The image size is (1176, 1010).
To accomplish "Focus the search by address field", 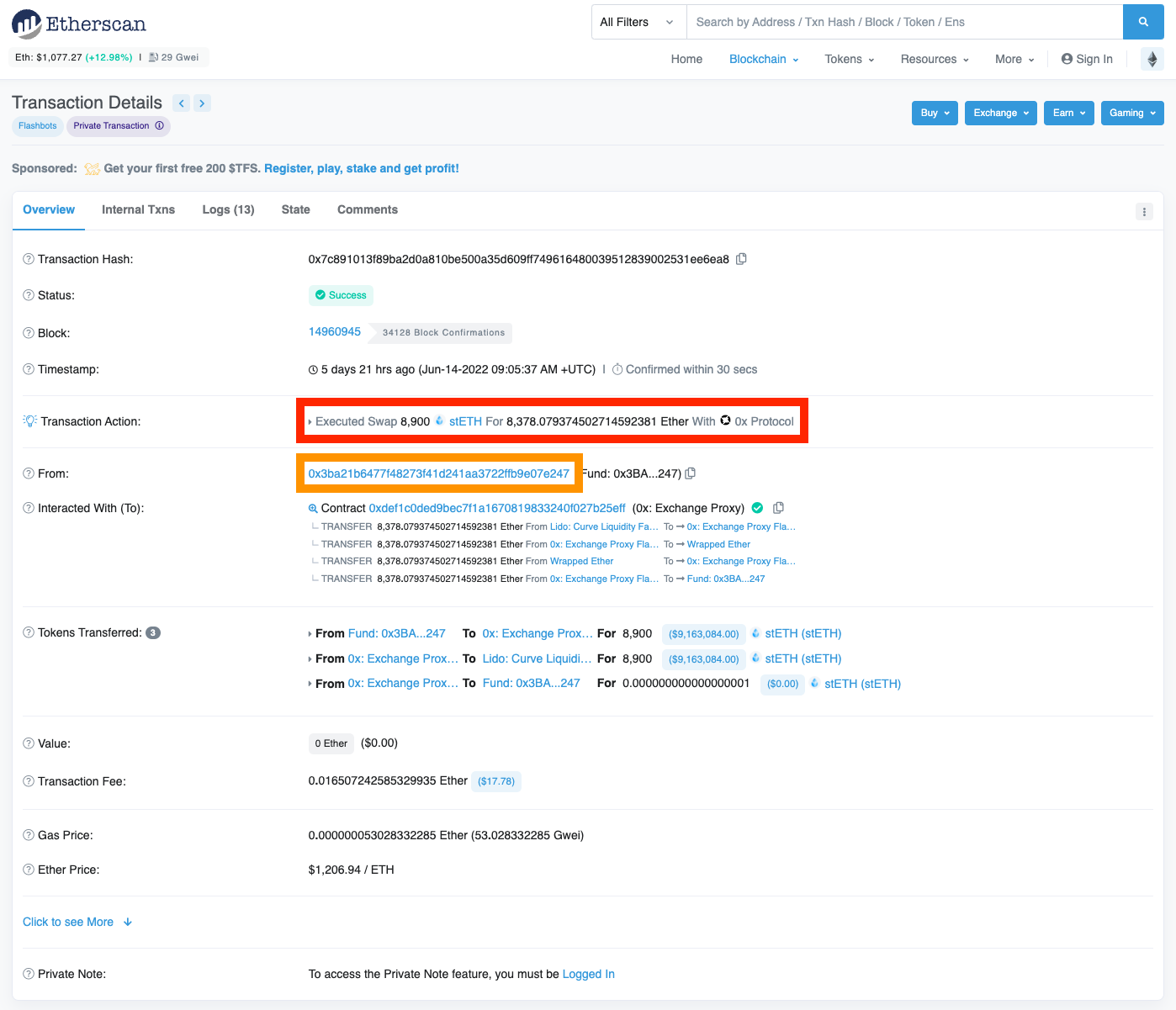I will [x=904, y=22].
